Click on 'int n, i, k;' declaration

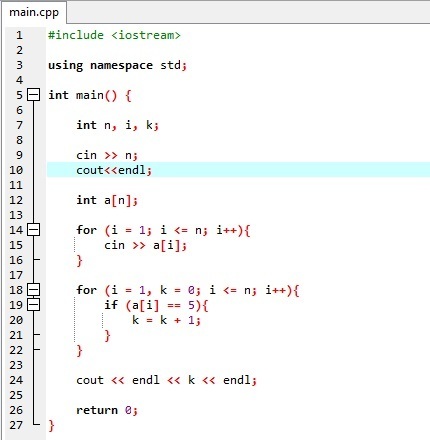click(x=117, y=125)
